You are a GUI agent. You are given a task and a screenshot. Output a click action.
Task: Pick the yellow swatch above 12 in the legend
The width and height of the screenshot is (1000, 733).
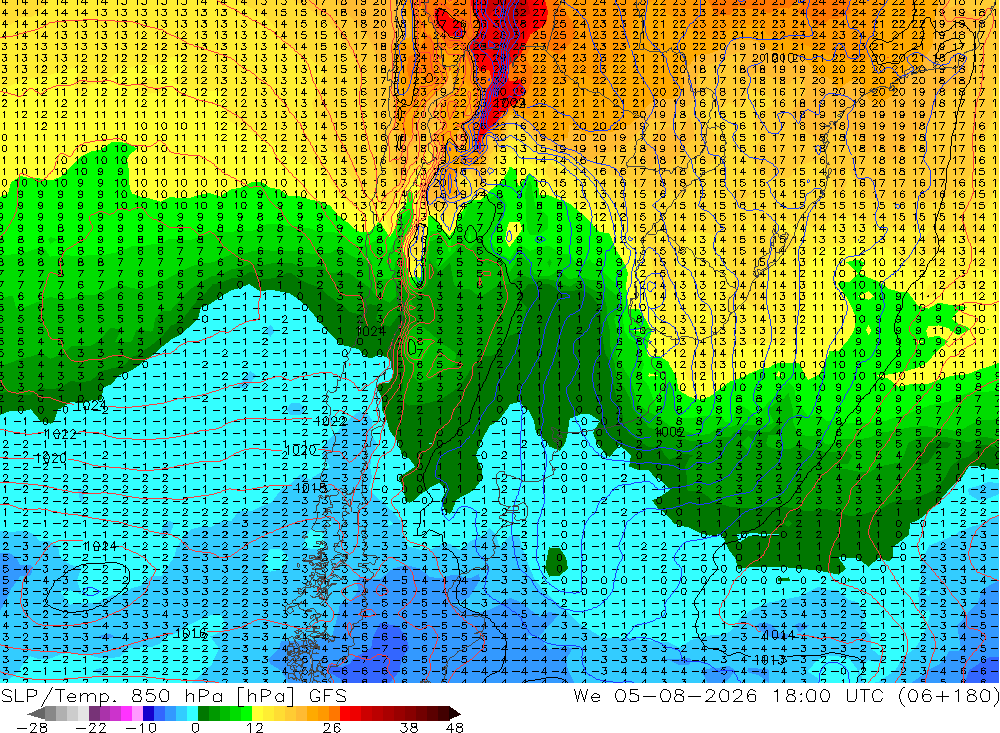coord(258,713)
